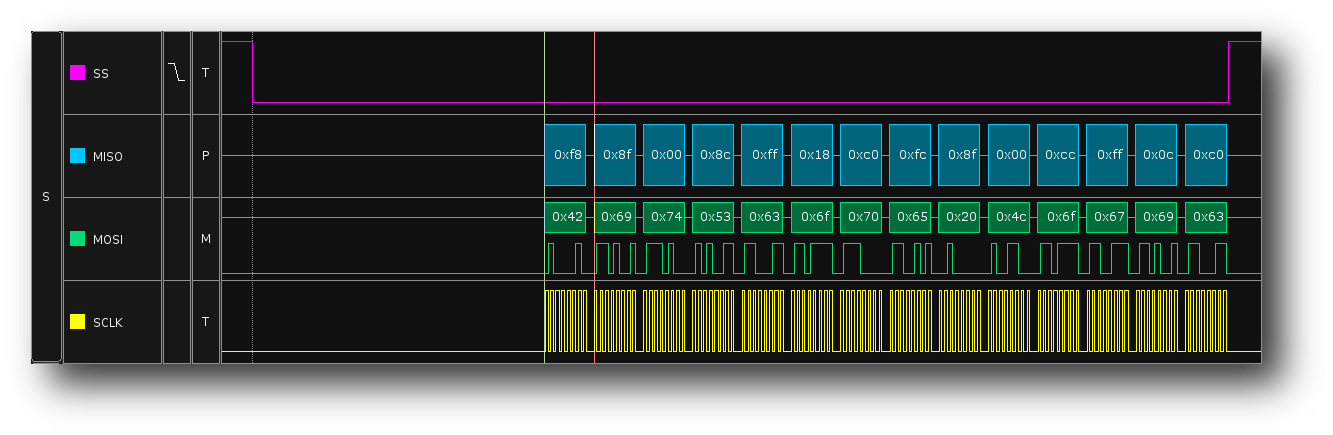Click the MOSI decoded byte 0x42
This screenshot has height=435, width=1333.
click(566, 217)
